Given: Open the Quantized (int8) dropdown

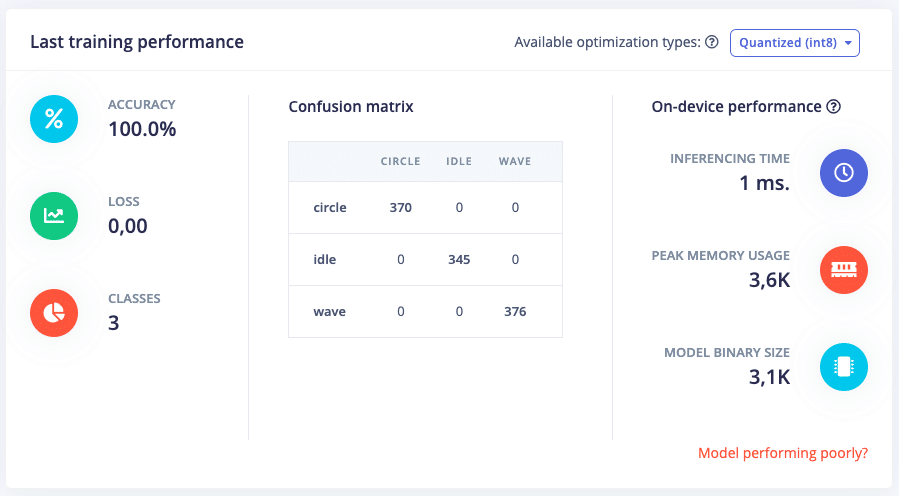Looking at the screenshot, I should 795,43.
